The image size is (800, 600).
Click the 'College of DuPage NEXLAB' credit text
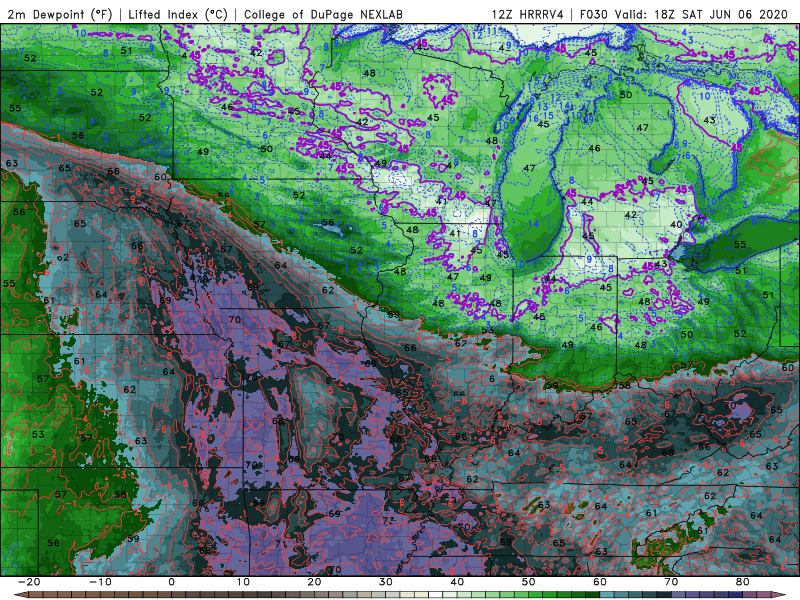click(323, 15)
